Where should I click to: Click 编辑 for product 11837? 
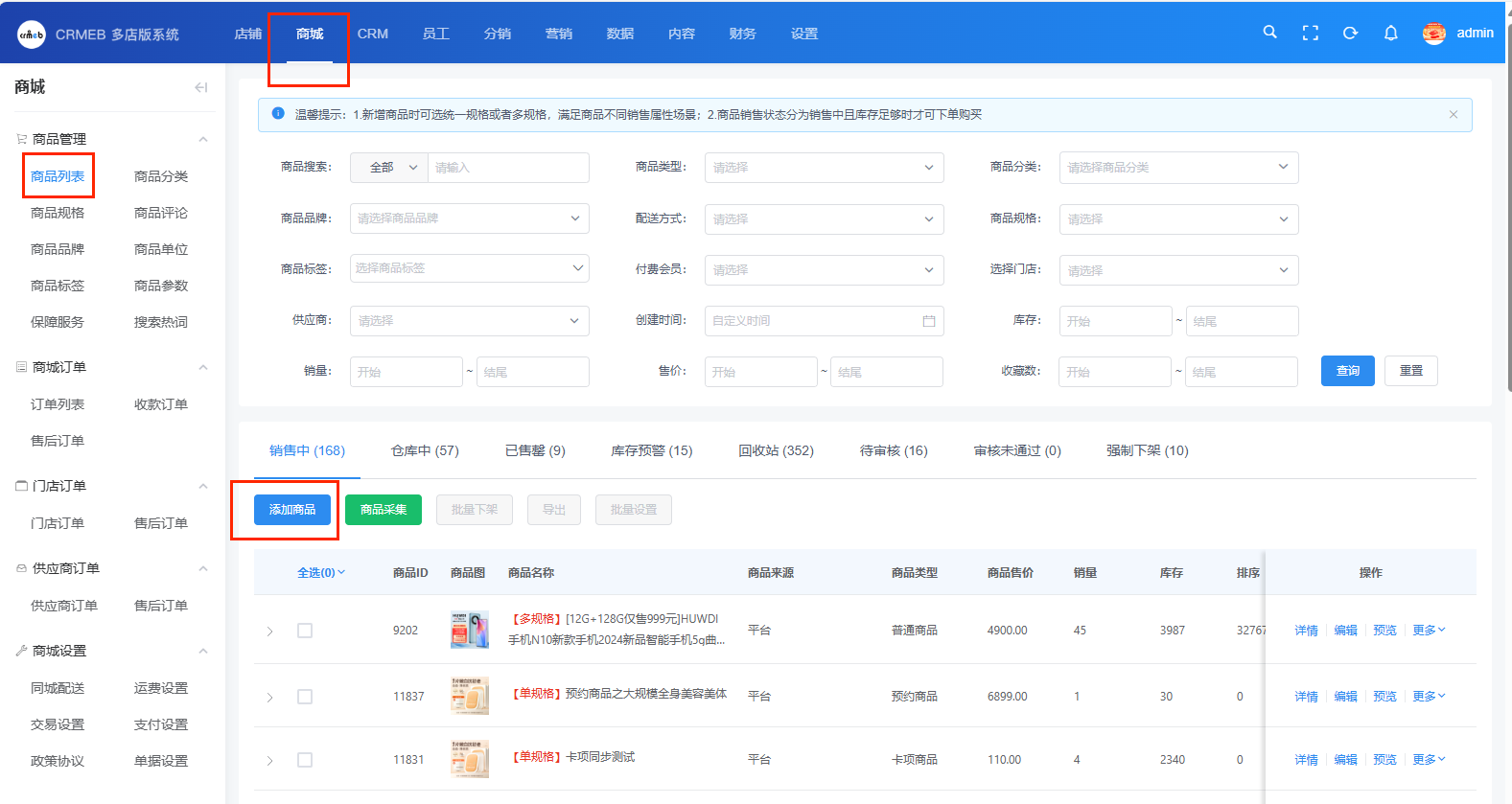1345,696
